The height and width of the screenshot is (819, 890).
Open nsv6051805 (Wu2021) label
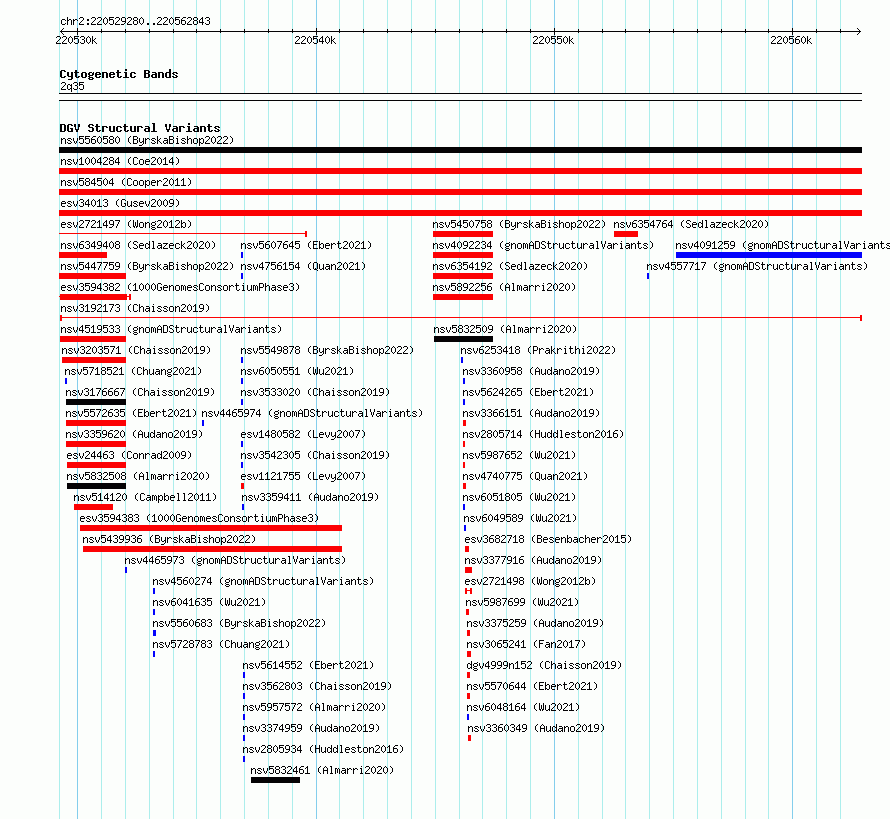[519, 497]
